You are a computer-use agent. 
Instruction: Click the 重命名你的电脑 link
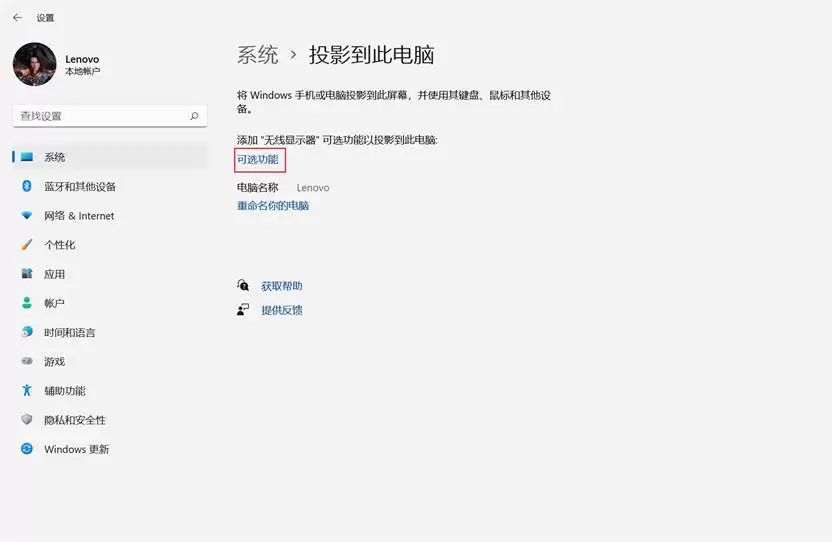pos(273,205)
